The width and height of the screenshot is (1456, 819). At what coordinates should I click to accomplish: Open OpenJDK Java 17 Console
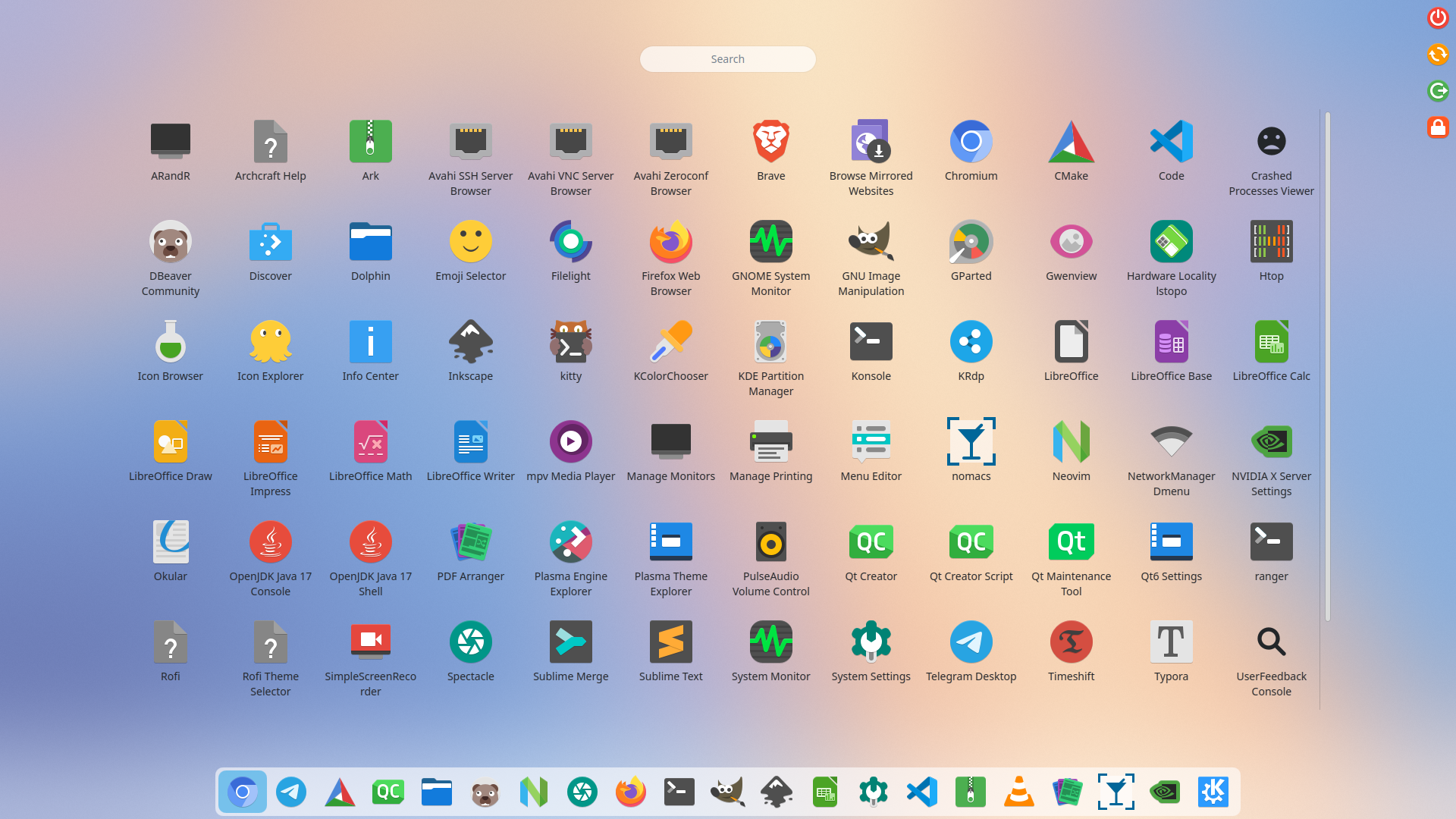[271, 558]
